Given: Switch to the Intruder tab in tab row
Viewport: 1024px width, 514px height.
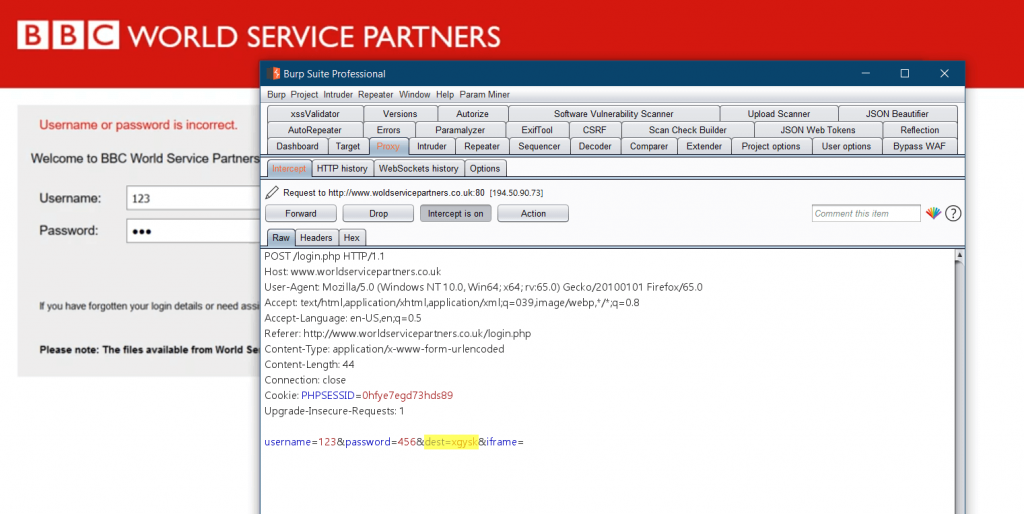Looking at the screenshot, I should 432,146.
